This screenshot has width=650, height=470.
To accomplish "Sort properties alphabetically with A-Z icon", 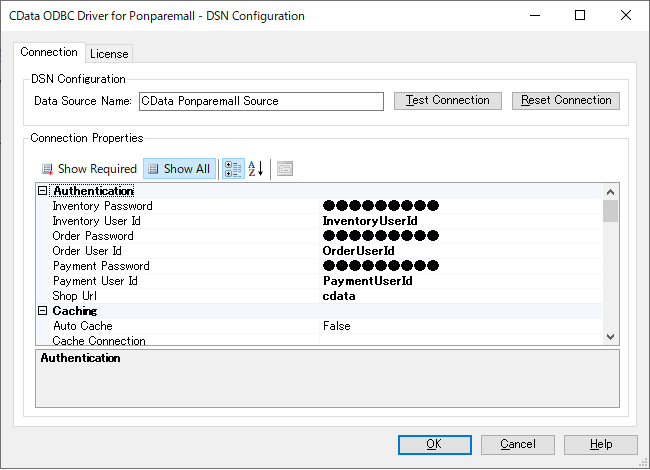I will (256, 169).
